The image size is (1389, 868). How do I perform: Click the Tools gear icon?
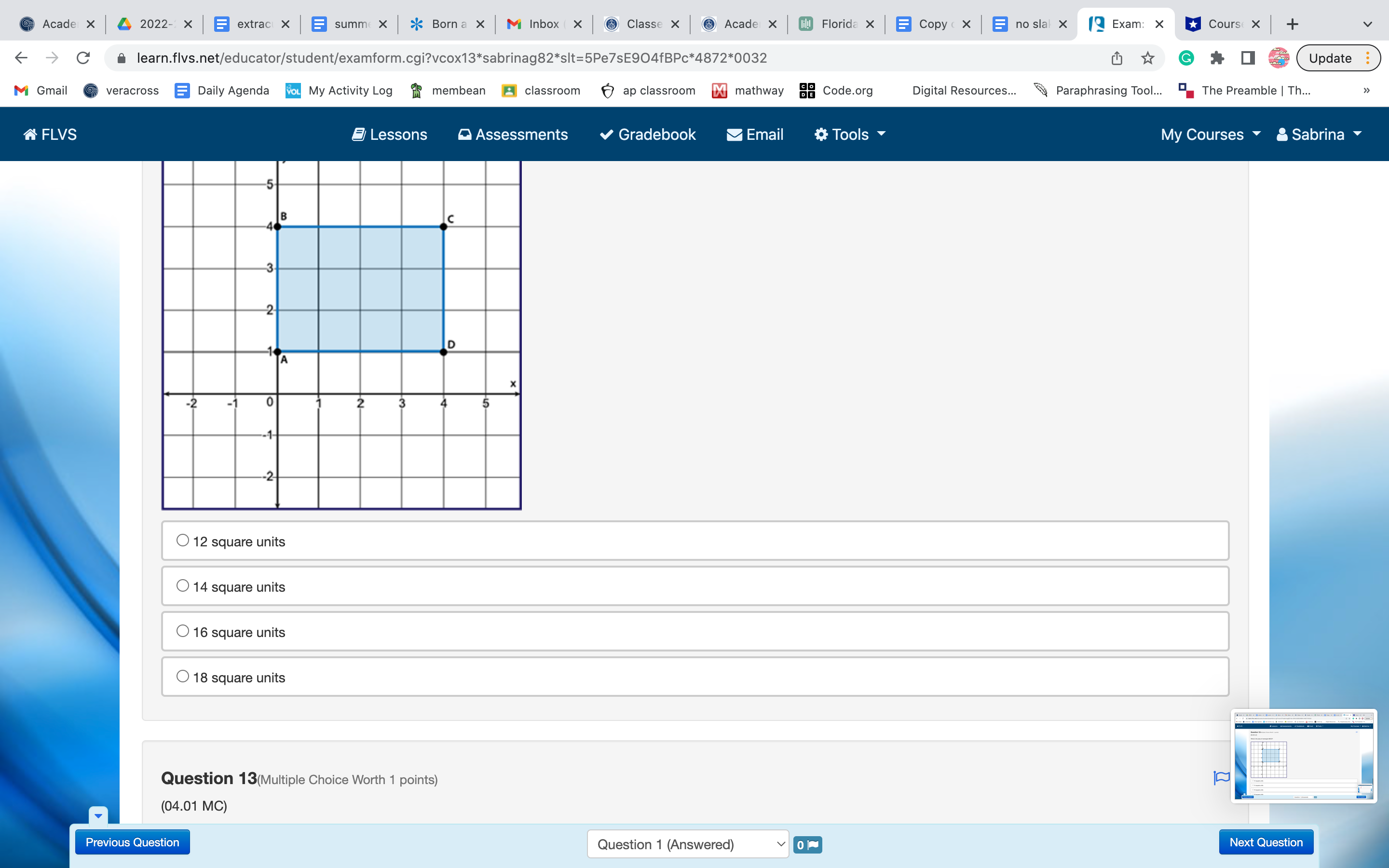coord(819,134)
